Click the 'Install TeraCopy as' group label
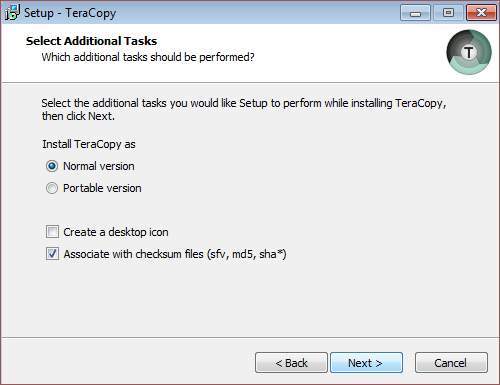Screen dimensions: 500x385 click(x=89, y=144)
